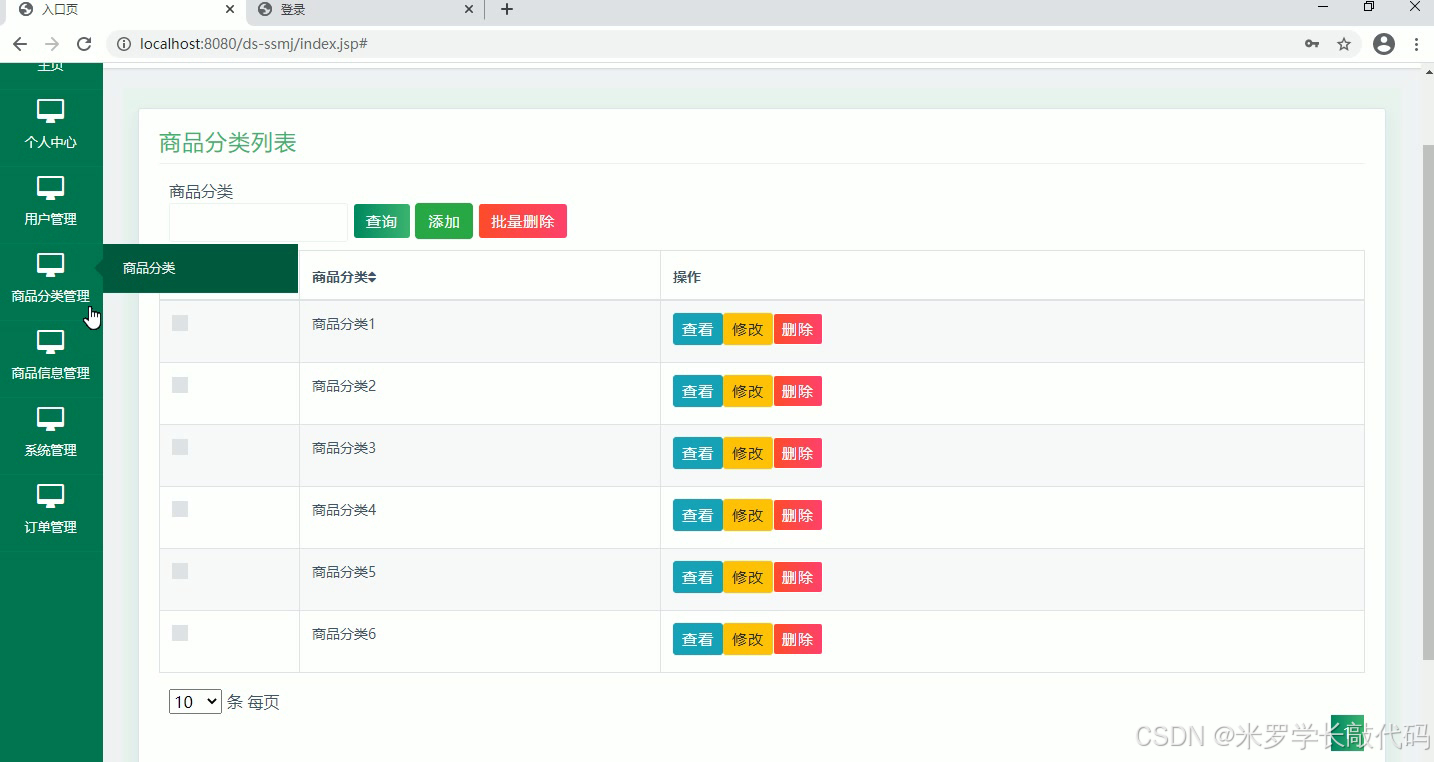
Task: Open the 商品分类管理 monitor icon
Action: pyautogui.click(x=50, y=264)
